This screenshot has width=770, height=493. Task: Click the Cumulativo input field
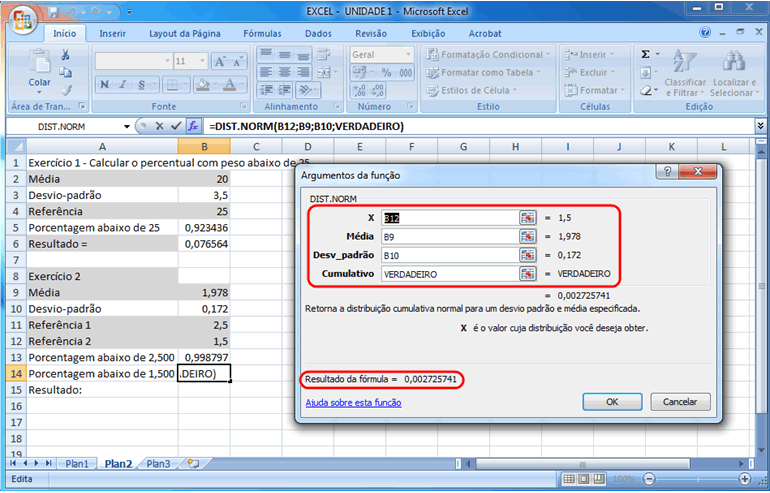tap(447, 273)
